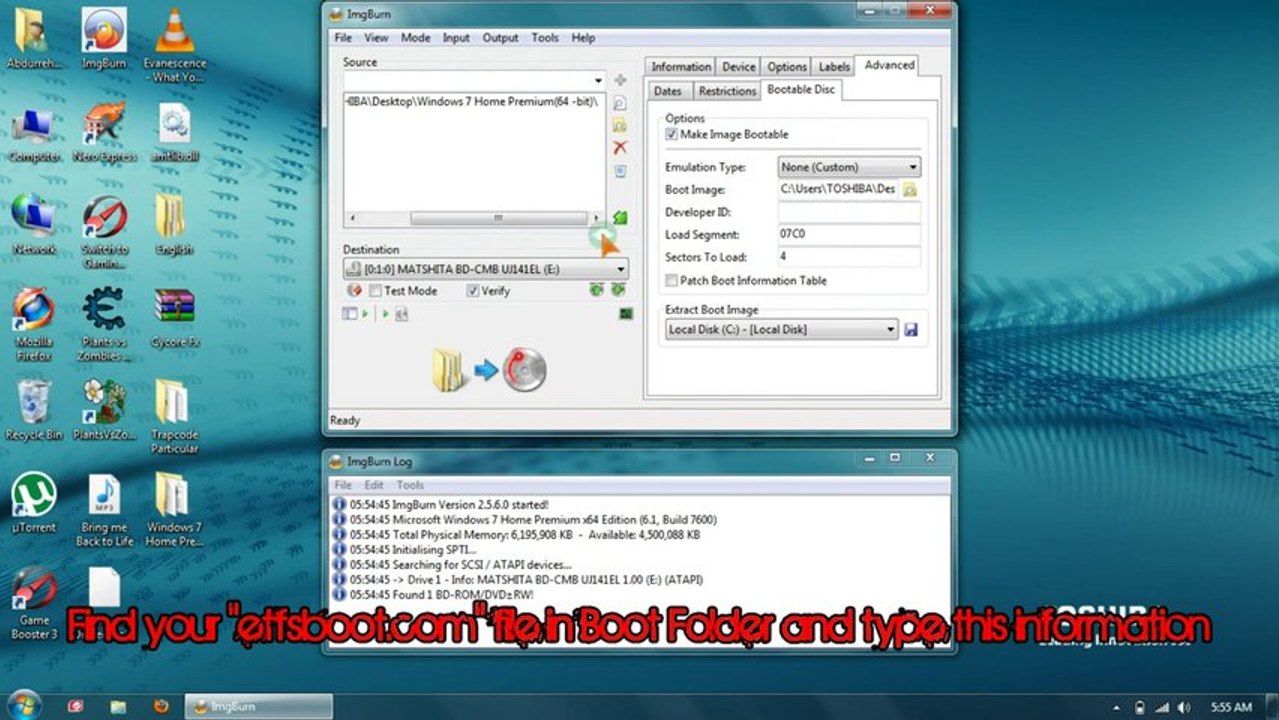Open the Game Booster 3 desktop shortcut
Image resolution: width=1279 pixels, height=720 pixels.
tap(34, 603)
